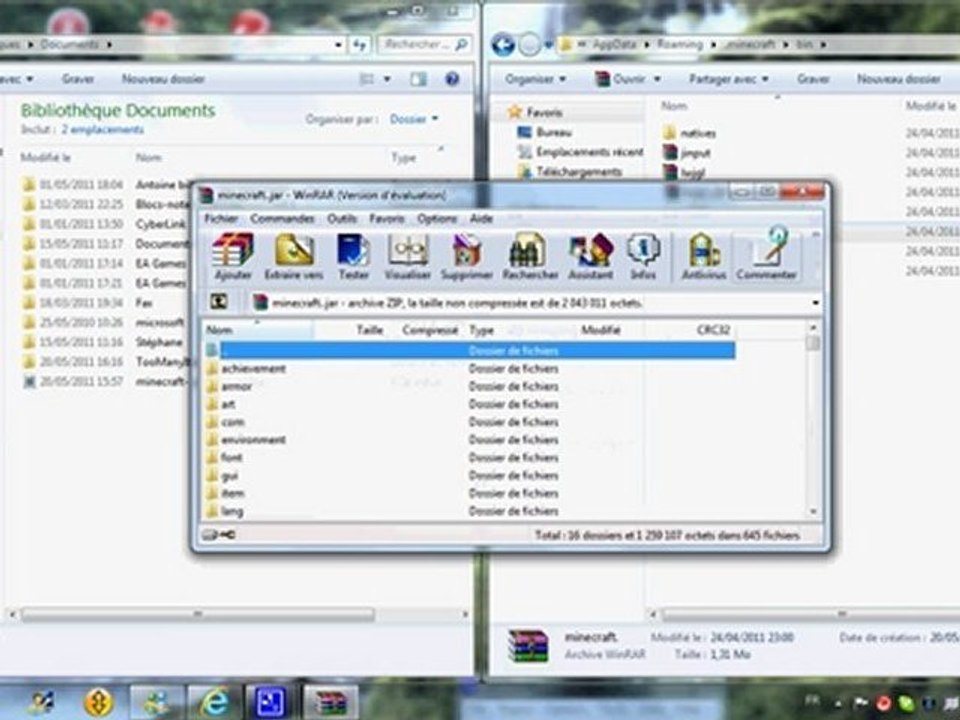The image size is (960, 720).
Task: Open the Dossier arrange-by dropdown
Action: click(414, 119)
